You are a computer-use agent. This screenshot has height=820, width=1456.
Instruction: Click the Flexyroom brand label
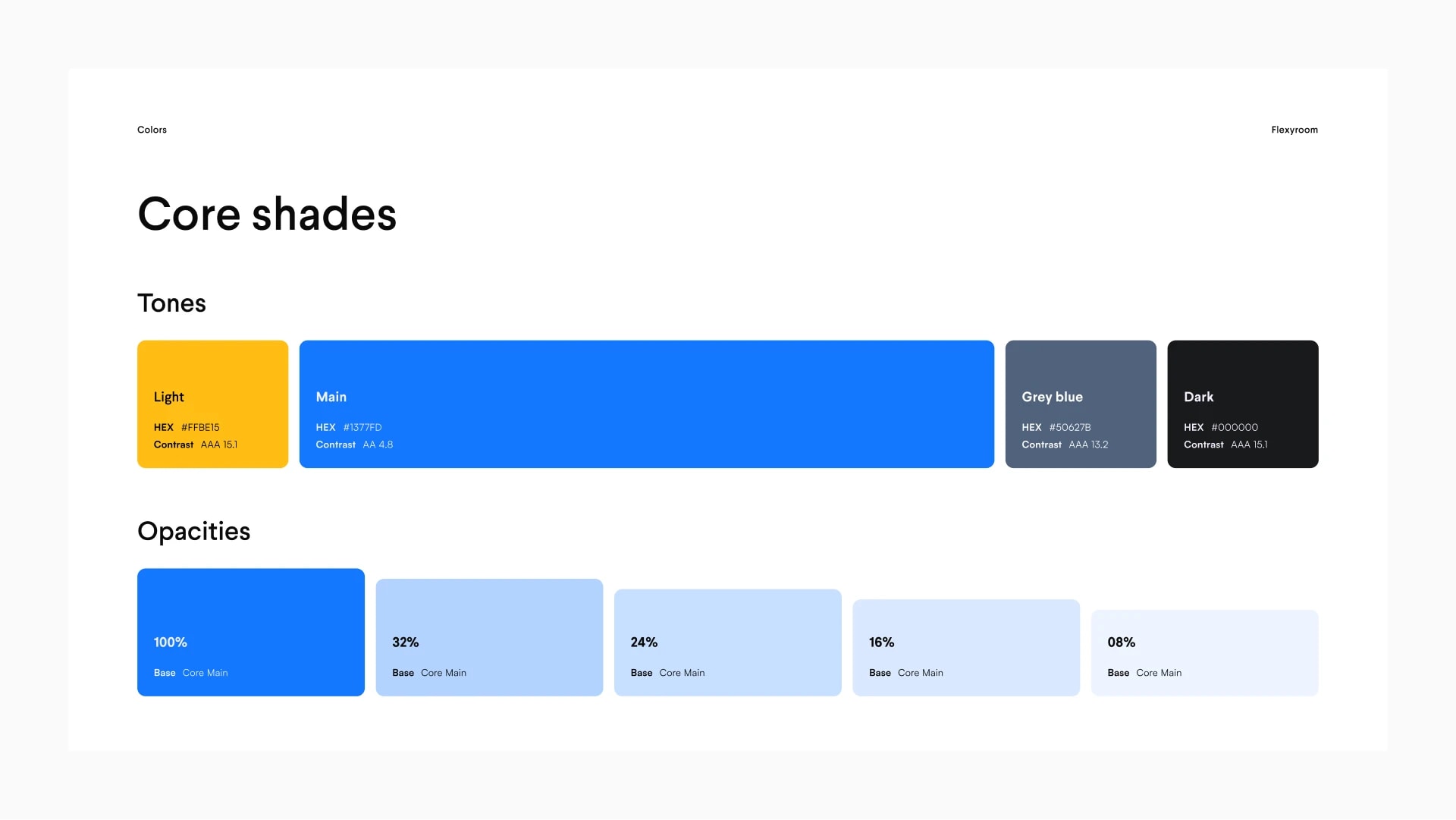tap(1294, 130)
